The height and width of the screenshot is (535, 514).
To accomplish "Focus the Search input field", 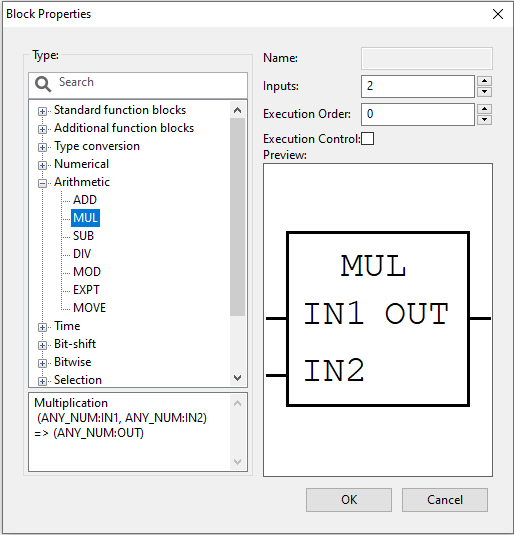I will pyautogui.click(x=138, y=85).
